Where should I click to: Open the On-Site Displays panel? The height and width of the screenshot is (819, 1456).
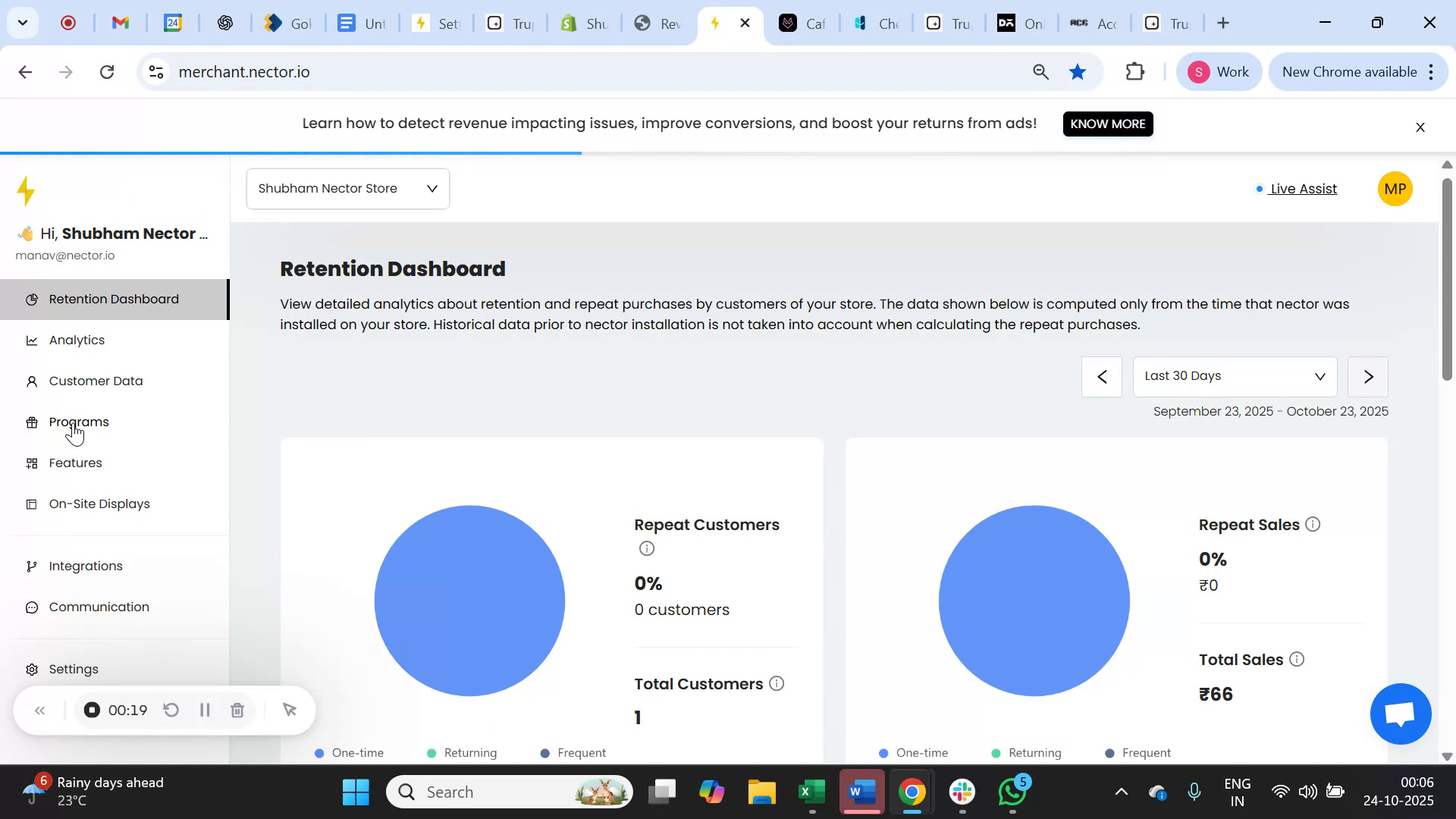point(99,504)
